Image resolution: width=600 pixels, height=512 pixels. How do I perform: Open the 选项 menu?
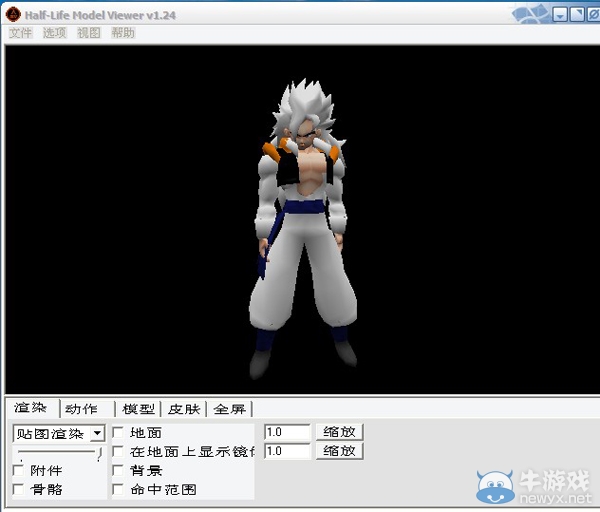point(54,33)
